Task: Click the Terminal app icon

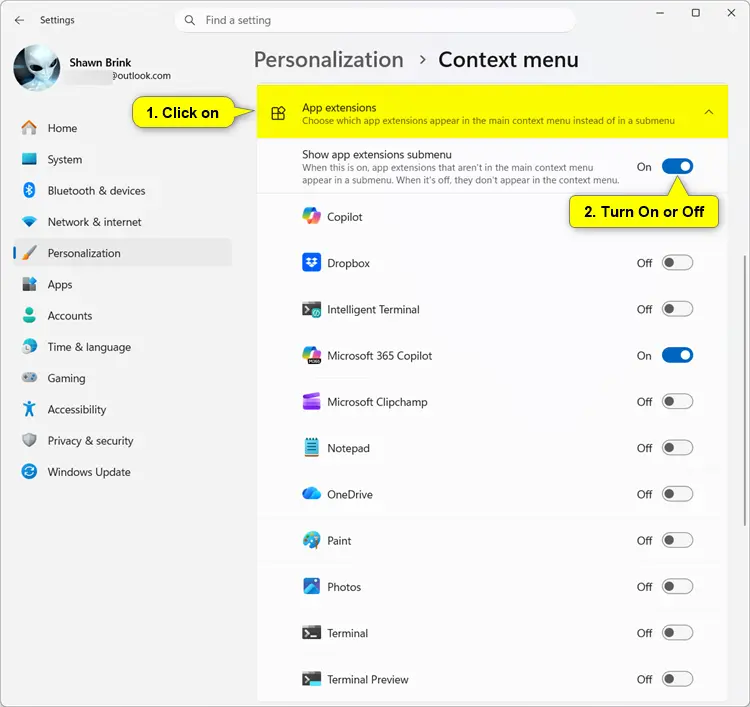Action: click(x=311, y=633)
